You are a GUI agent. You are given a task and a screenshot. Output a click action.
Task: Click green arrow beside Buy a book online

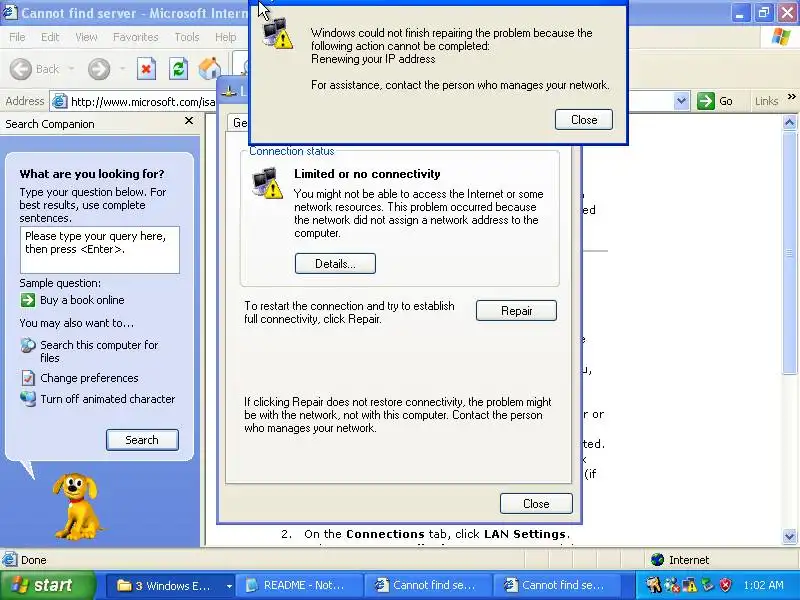point(28,300)
